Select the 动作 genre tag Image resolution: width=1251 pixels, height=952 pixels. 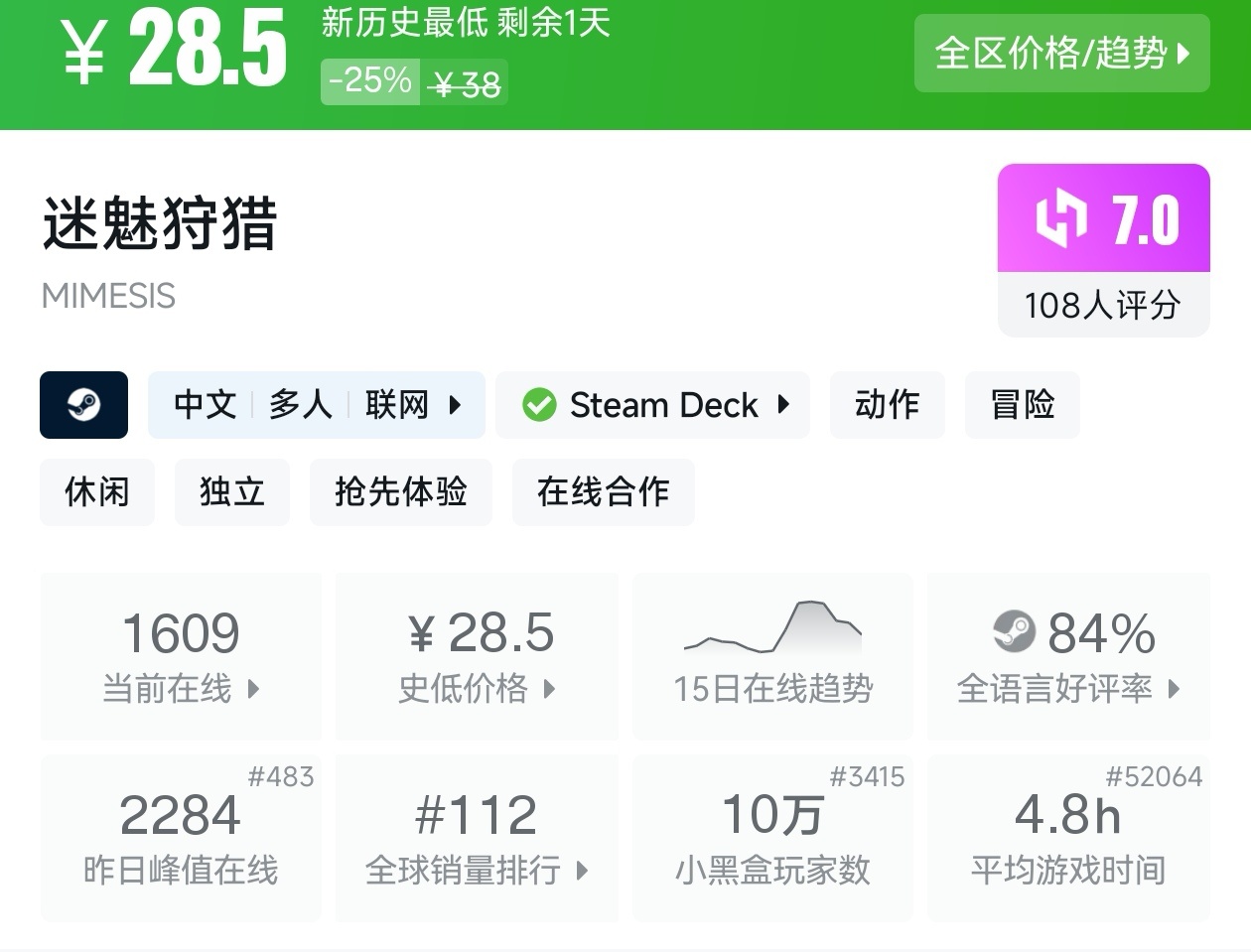pyautogui.click(x=888, y=405)
